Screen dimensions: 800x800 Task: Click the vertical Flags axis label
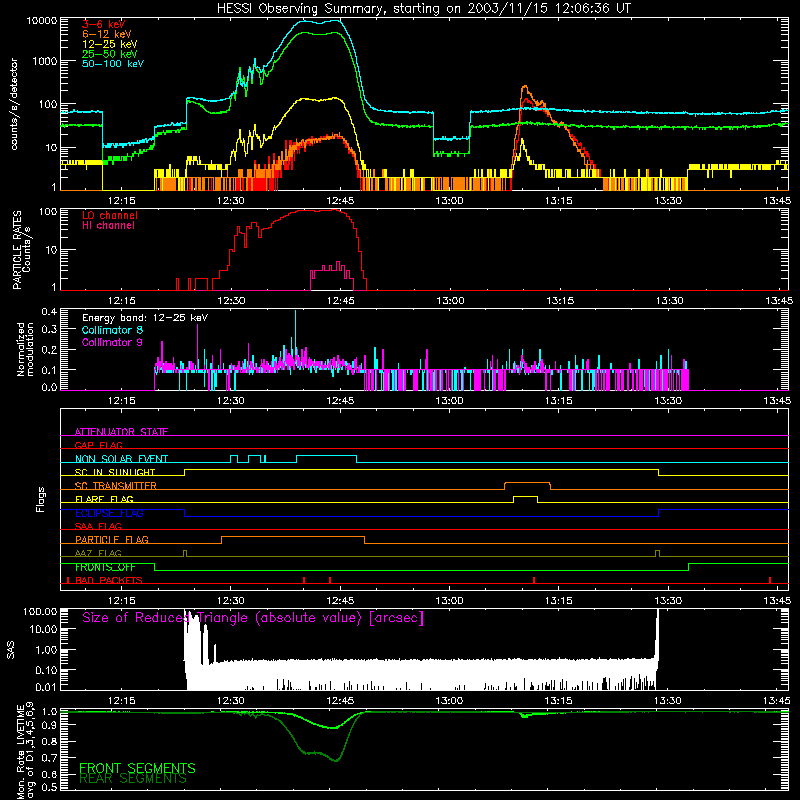pos(41,499)
